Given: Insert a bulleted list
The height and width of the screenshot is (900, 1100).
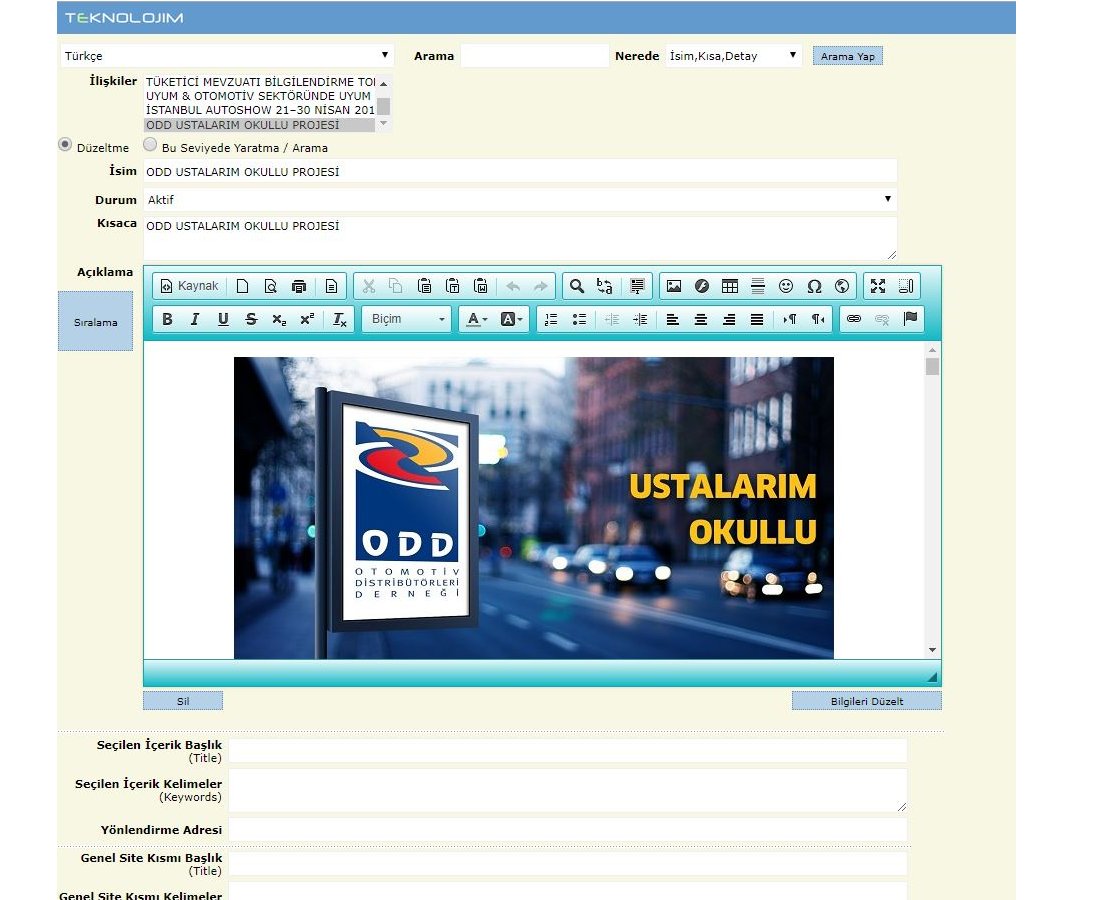Looking at the screenshot, I should coord(579,319).
